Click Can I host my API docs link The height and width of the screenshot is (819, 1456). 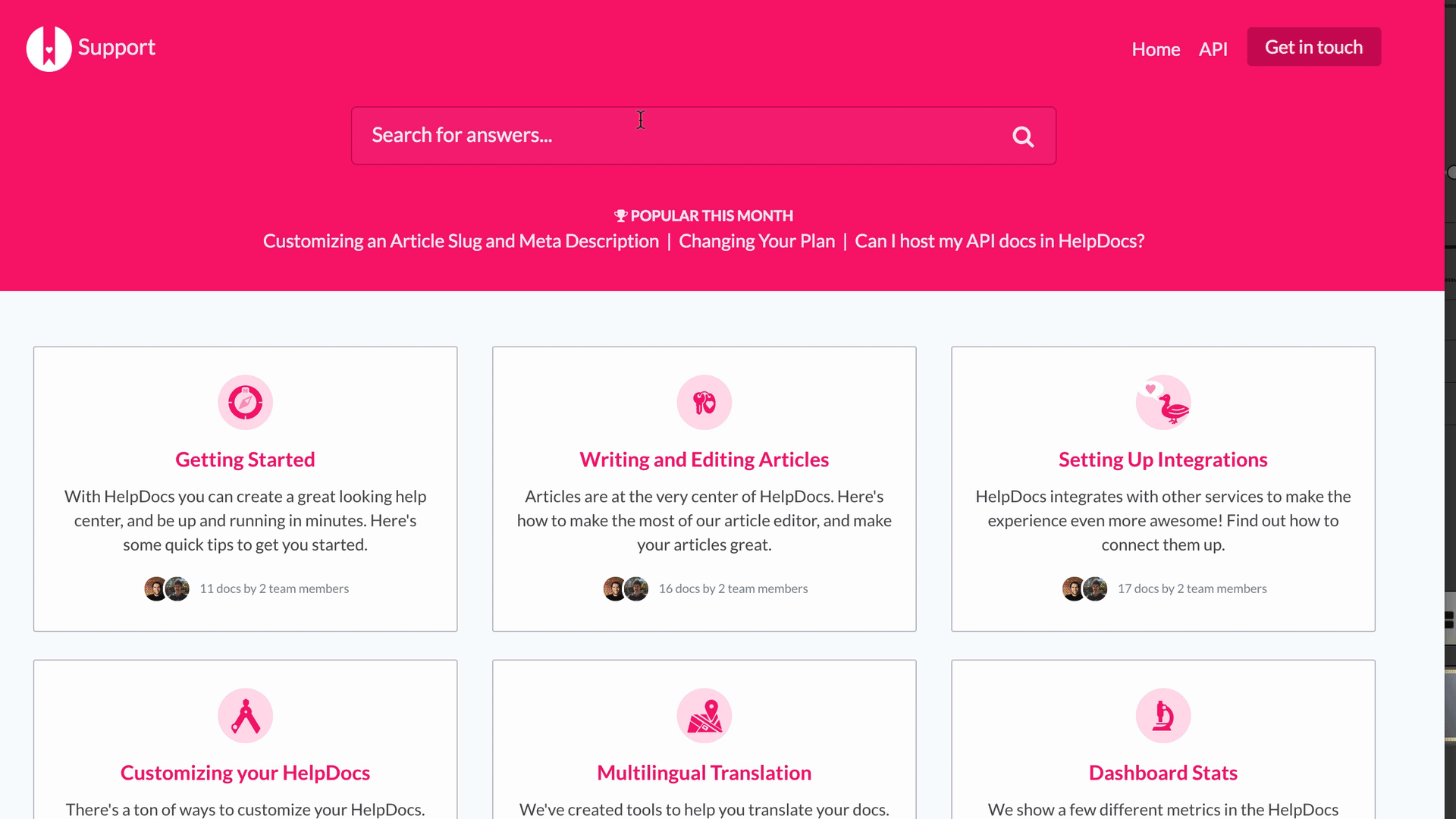(x=999, y=240)
